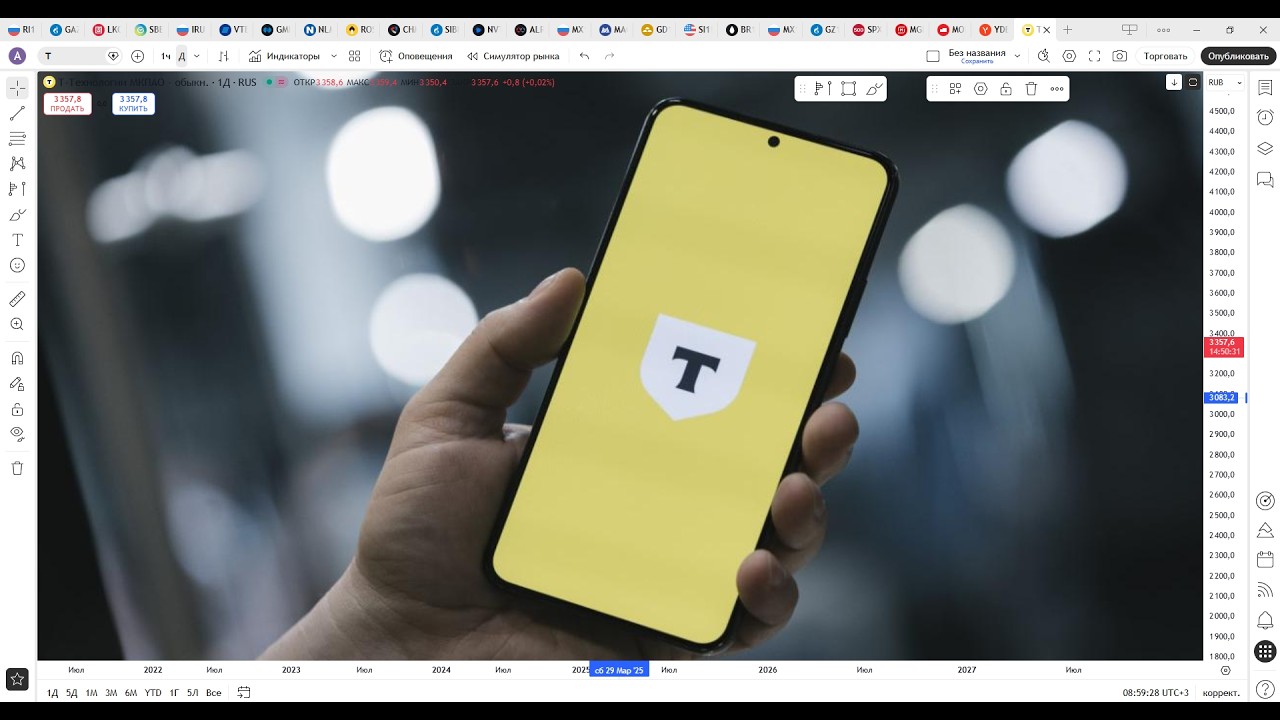This screenshot has width=1280, height=720.
Task: Open the favorites star toolbar button
Action: (x=17, y=680)
